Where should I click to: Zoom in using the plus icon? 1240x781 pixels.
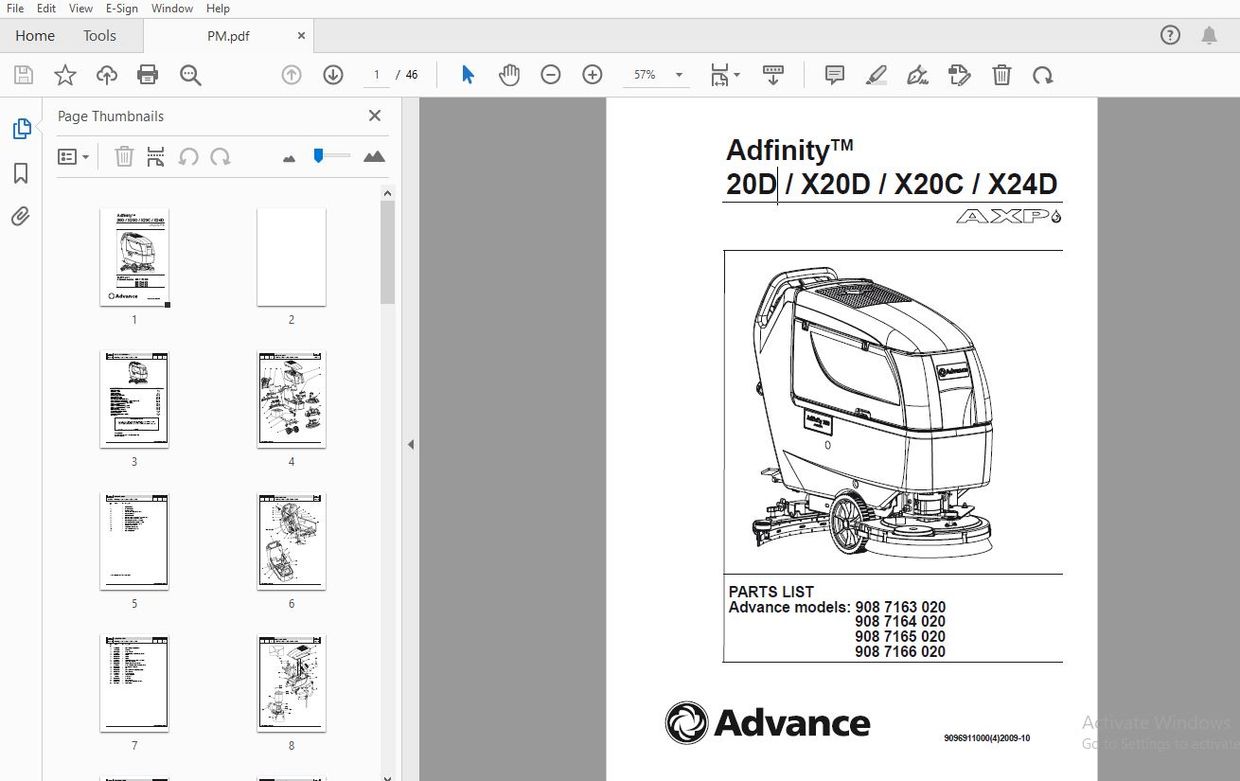(x=591, y=74)
